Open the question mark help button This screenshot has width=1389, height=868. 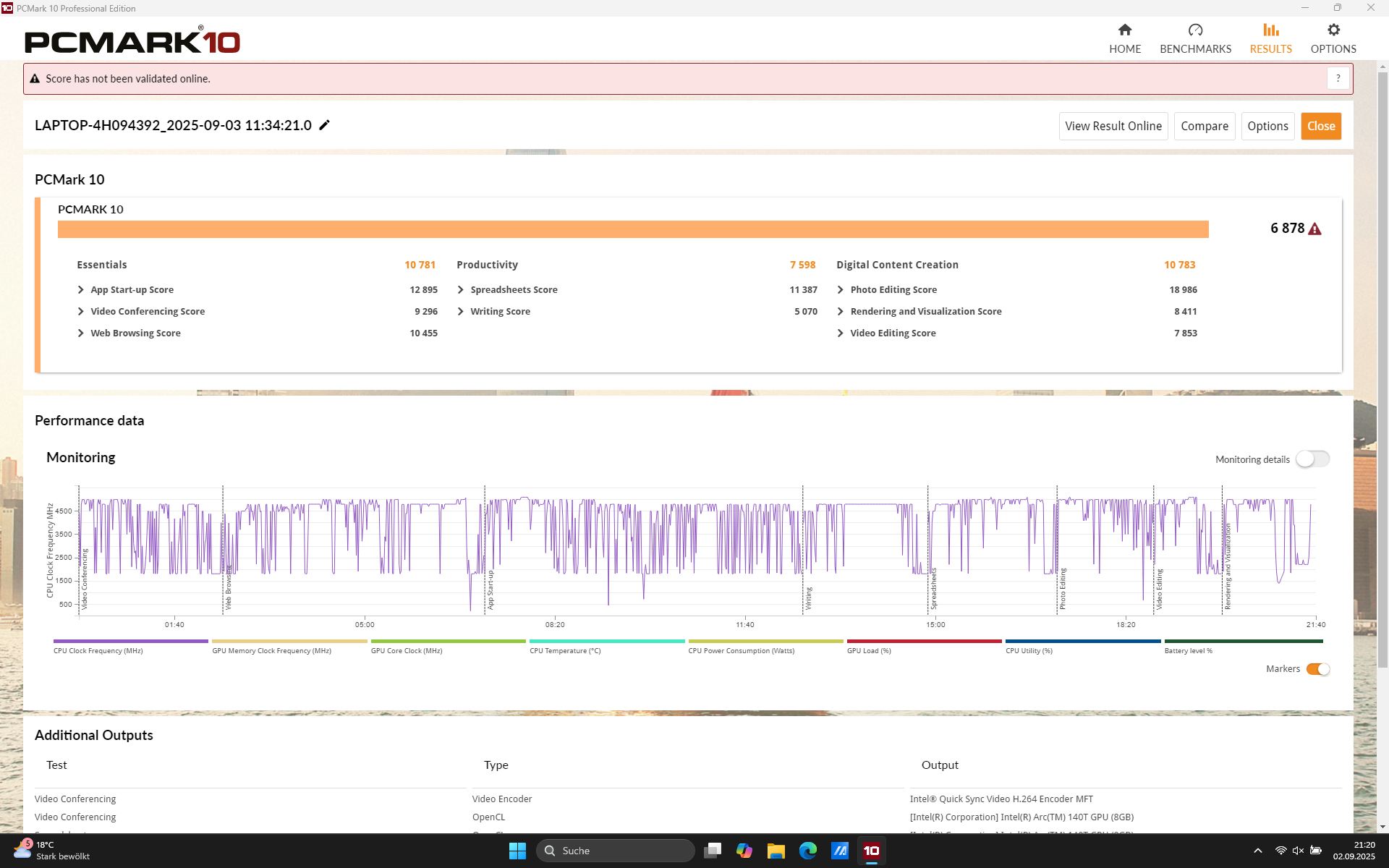coord(1338,78)
